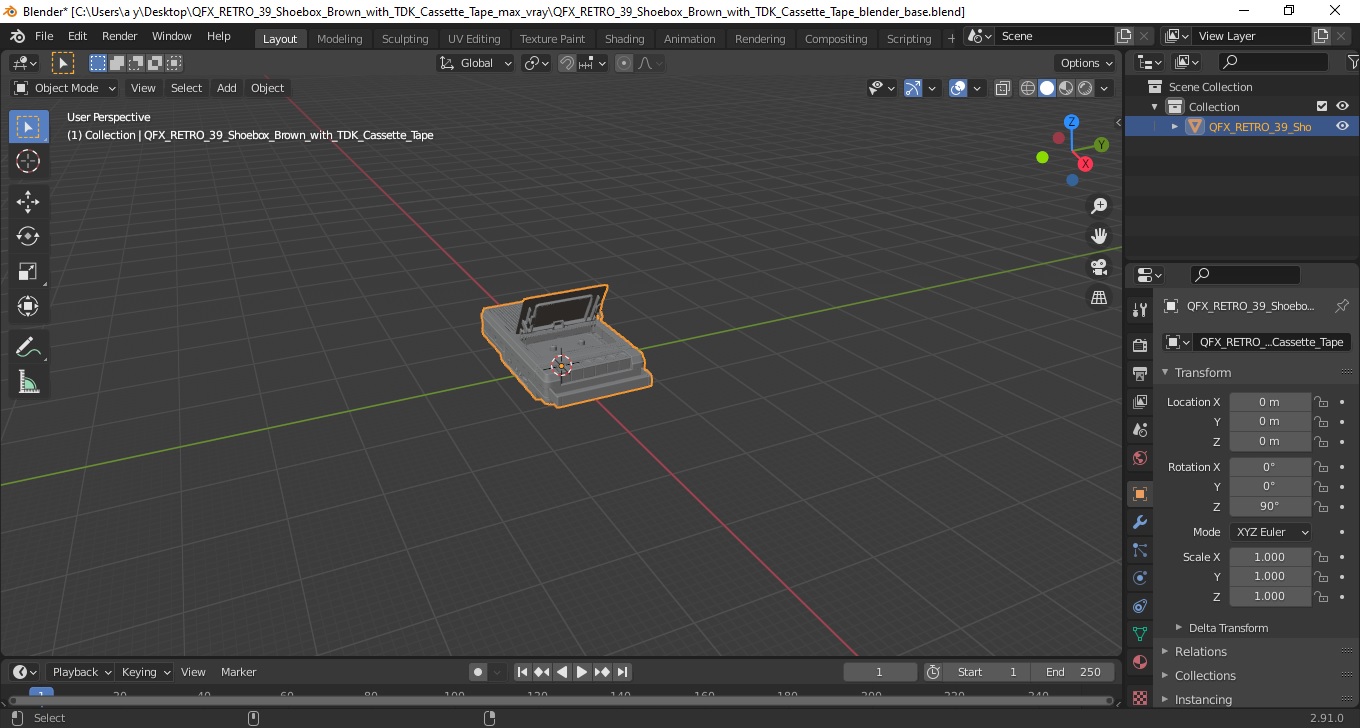
Task: Switch to the Modeling workspace tab
Action: (x=340, y=38)
